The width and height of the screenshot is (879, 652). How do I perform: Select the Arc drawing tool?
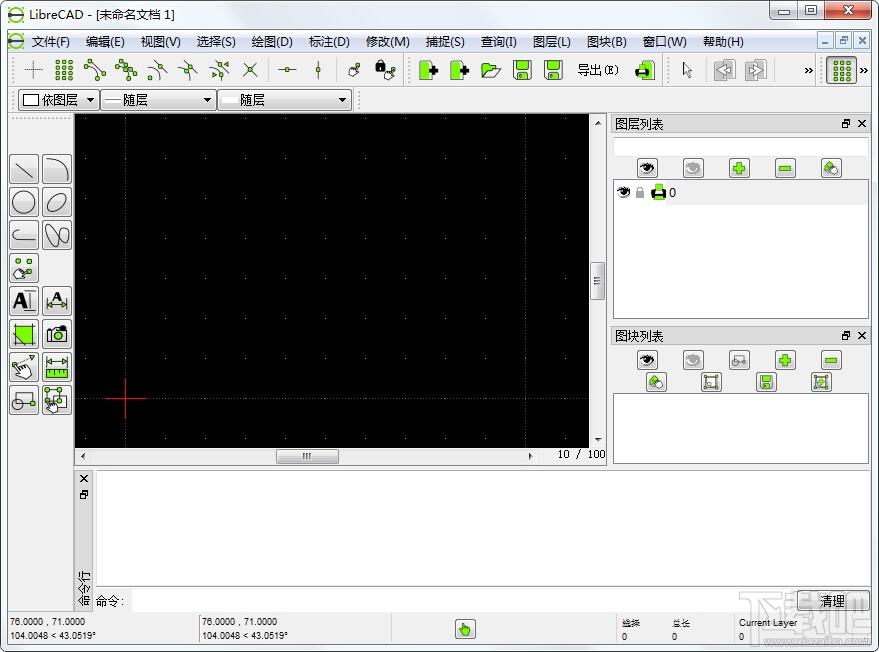[x=57, y=169]
